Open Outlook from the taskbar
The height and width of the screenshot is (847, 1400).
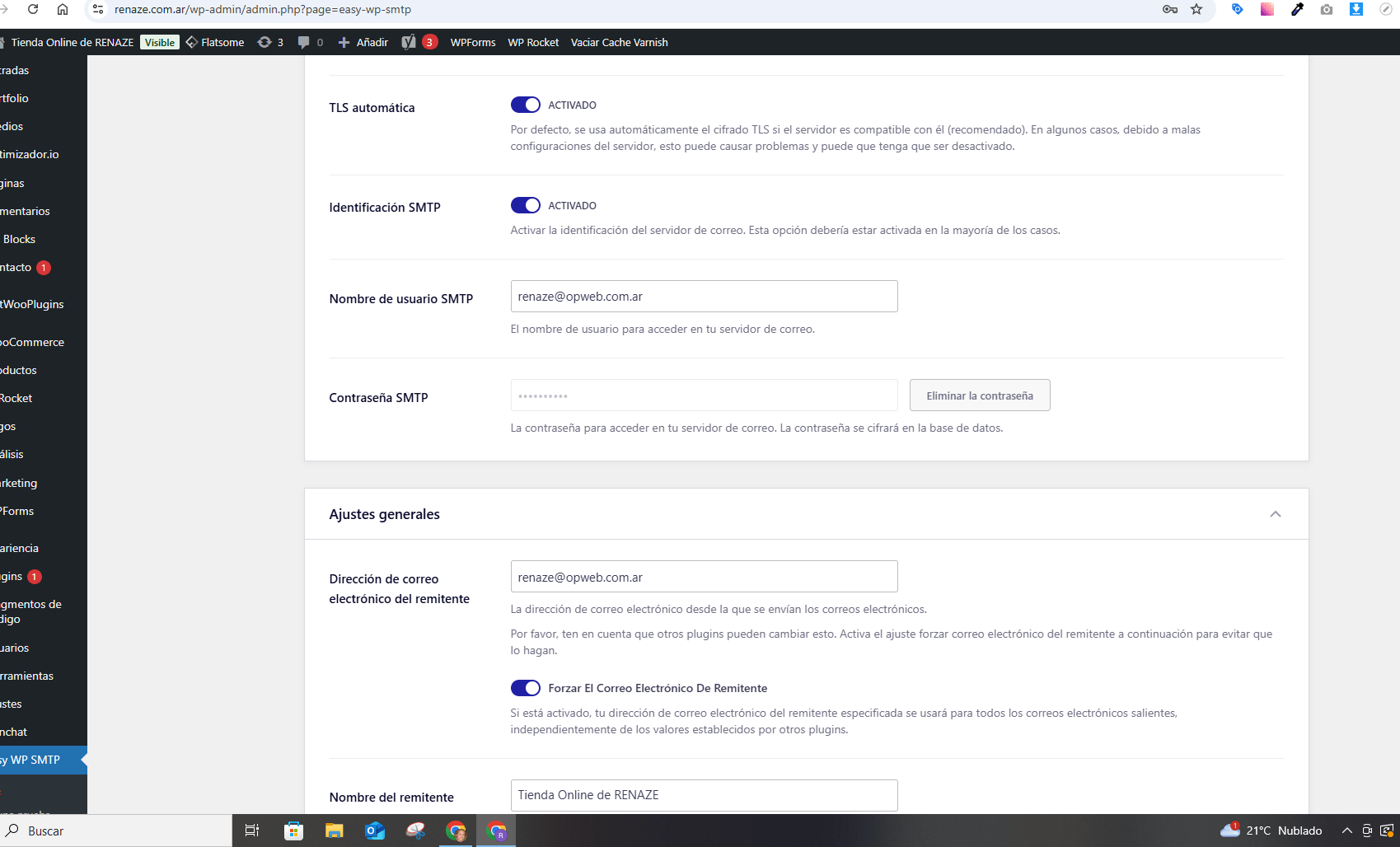(x=375, y=831)
